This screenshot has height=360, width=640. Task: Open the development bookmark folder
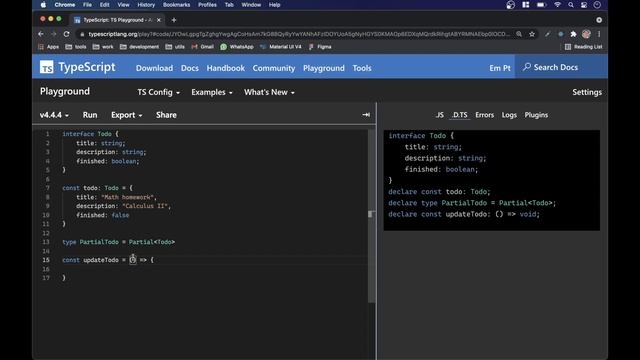click(x=139, y=47)
